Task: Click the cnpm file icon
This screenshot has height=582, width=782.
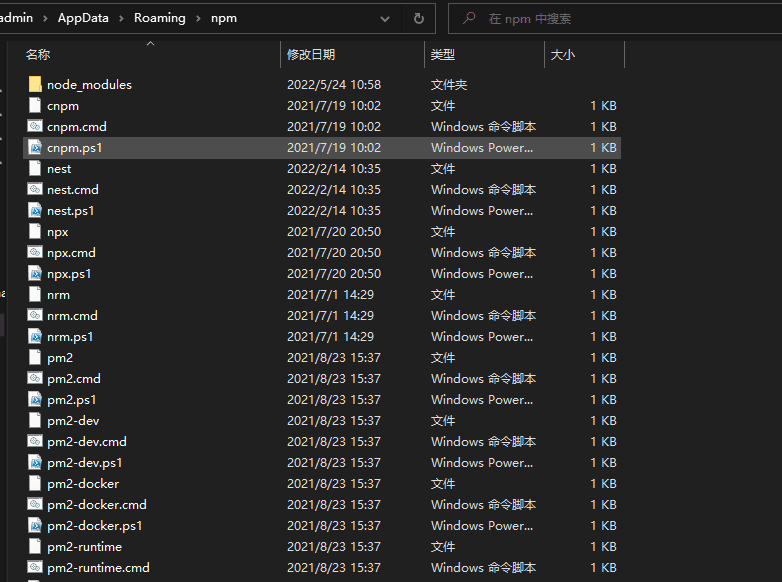Action: click(x=35, y=105)
